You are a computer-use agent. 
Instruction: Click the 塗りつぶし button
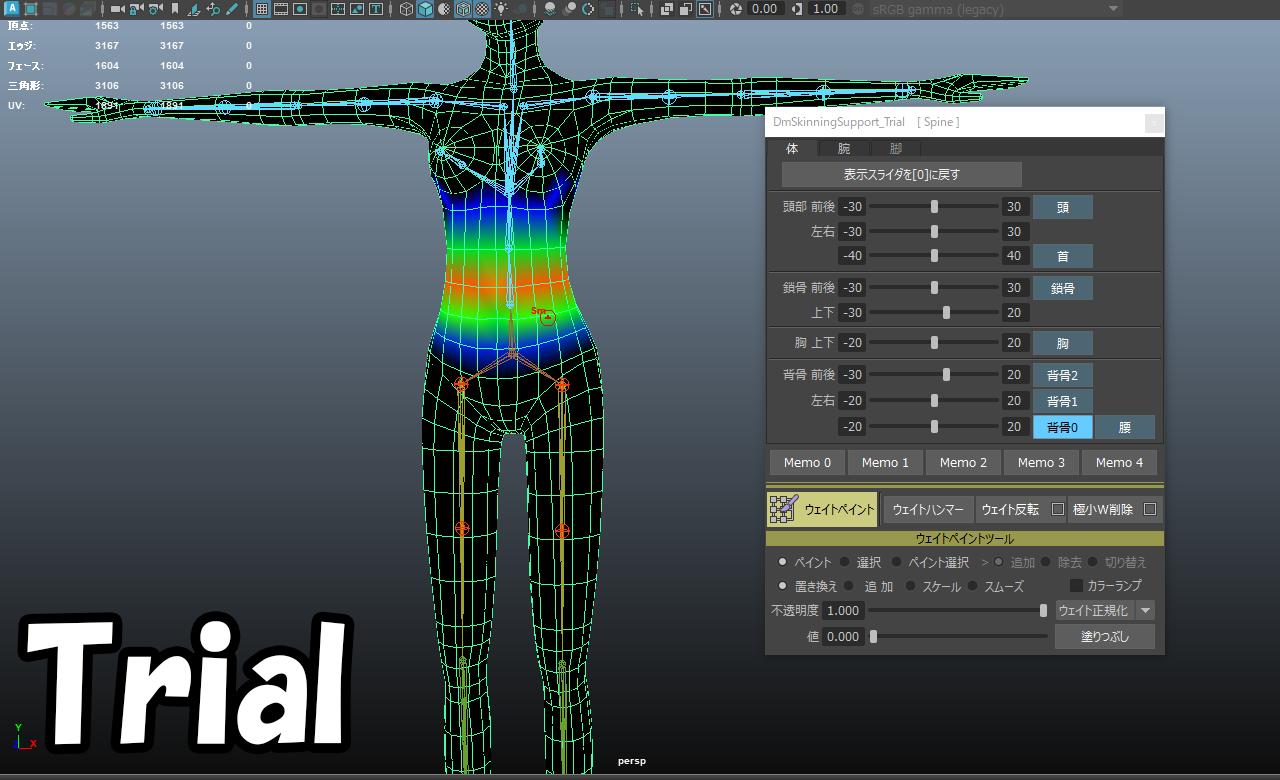tap(1105, 636)
